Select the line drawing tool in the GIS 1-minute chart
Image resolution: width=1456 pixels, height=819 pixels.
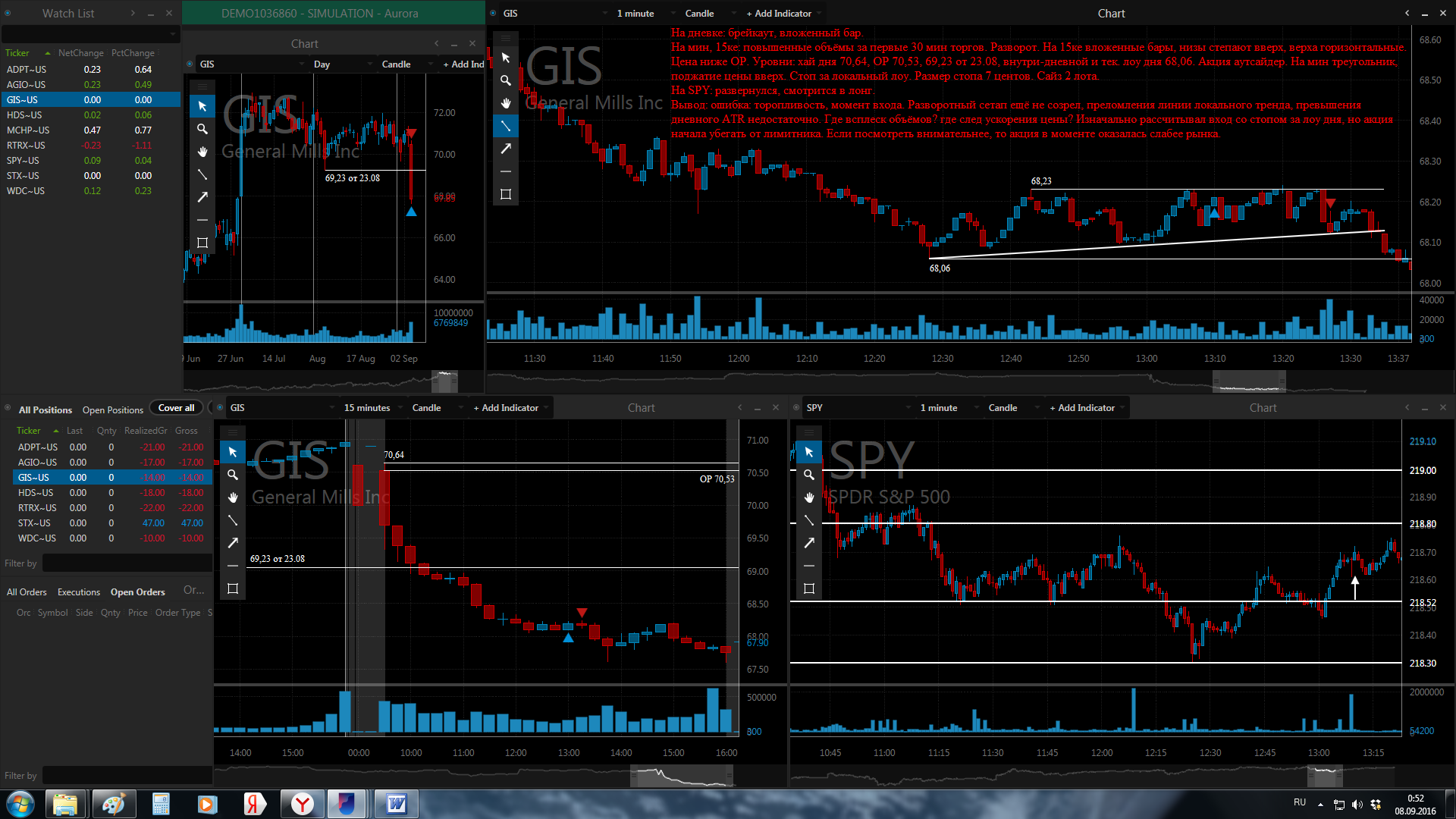[506, 126]
